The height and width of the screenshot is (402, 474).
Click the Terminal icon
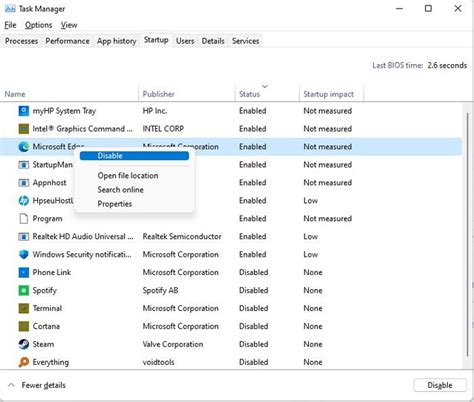click(24, 308)
